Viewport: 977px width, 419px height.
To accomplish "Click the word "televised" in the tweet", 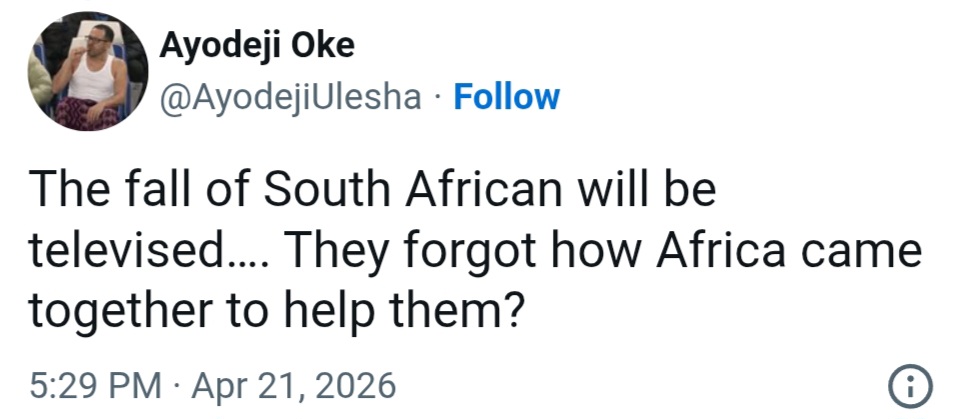I will (125, 251).
